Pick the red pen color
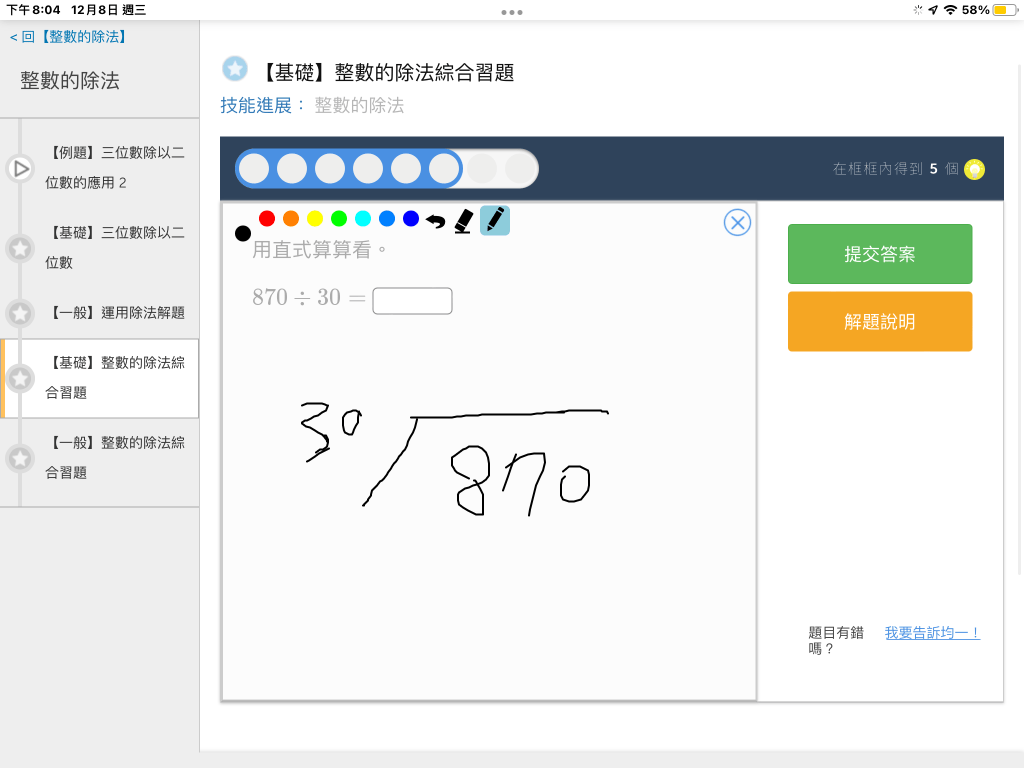The image size is (1024, 768). pyautogui.click(x=267, y=218)
